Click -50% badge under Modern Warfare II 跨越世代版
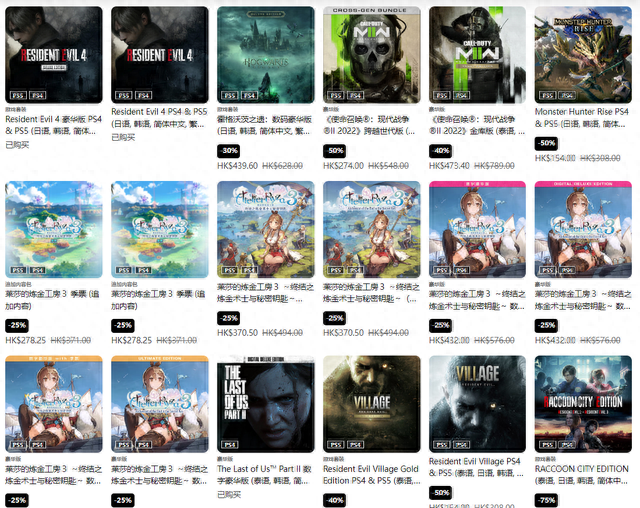This screenshot has width=640, height=508. tap(334, 151)
